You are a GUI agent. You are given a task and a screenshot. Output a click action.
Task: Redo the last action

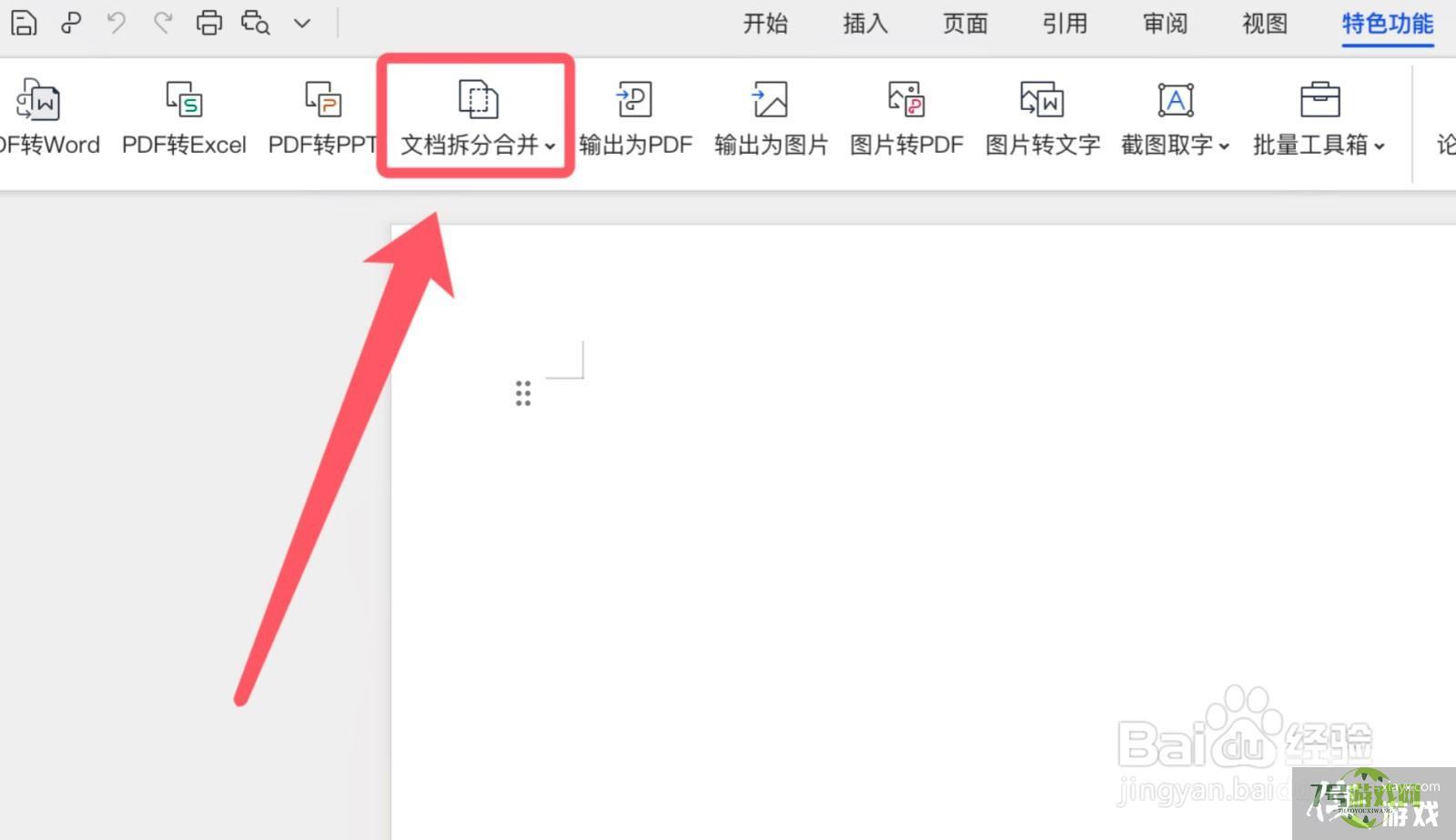click(x=163, y=23)
